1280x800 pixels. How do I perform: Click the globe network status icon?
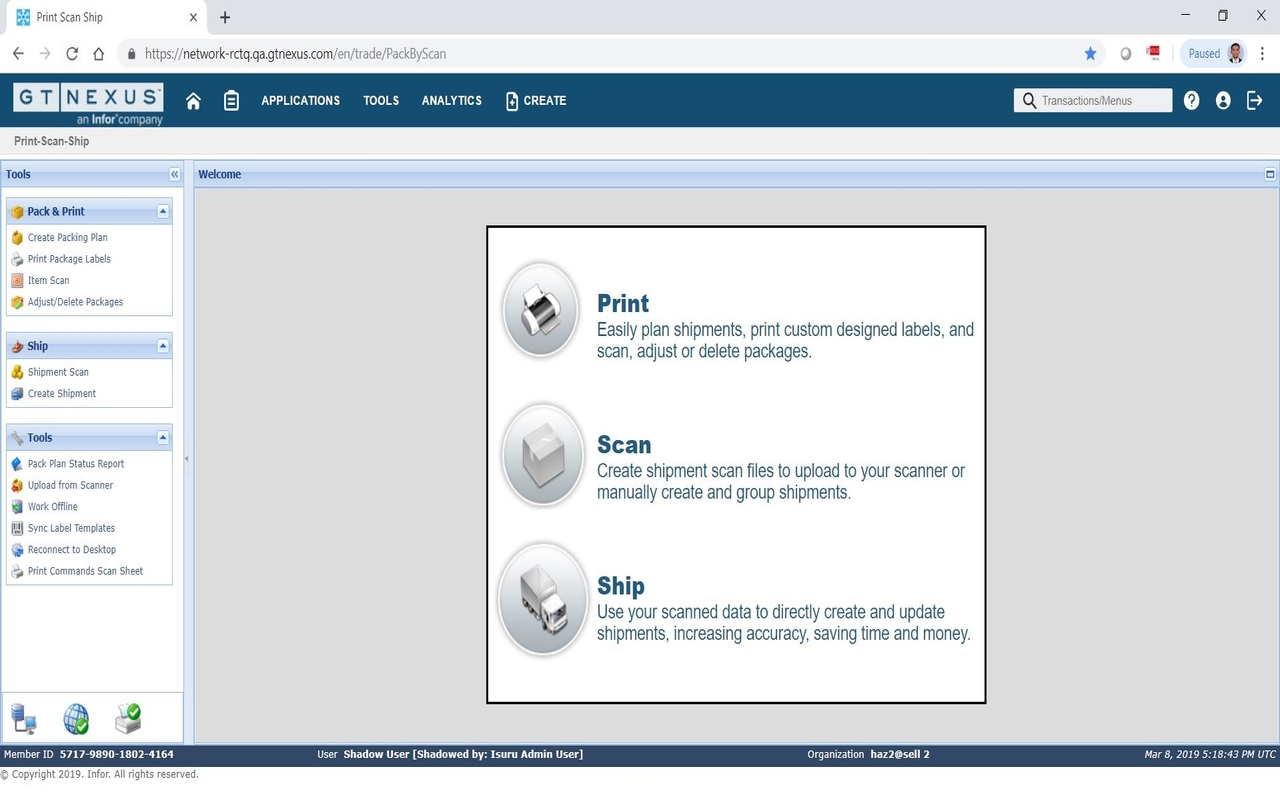tap(76, 719)
